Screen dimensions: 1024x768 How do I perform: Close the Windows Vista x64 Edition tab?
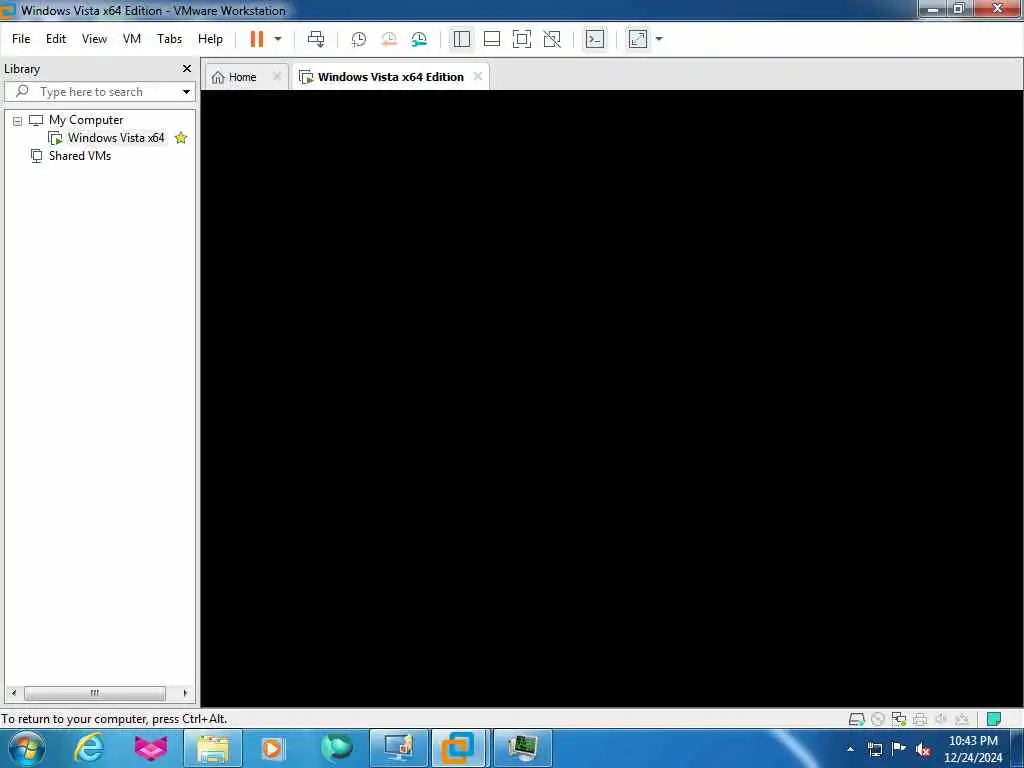pos(478,76)
